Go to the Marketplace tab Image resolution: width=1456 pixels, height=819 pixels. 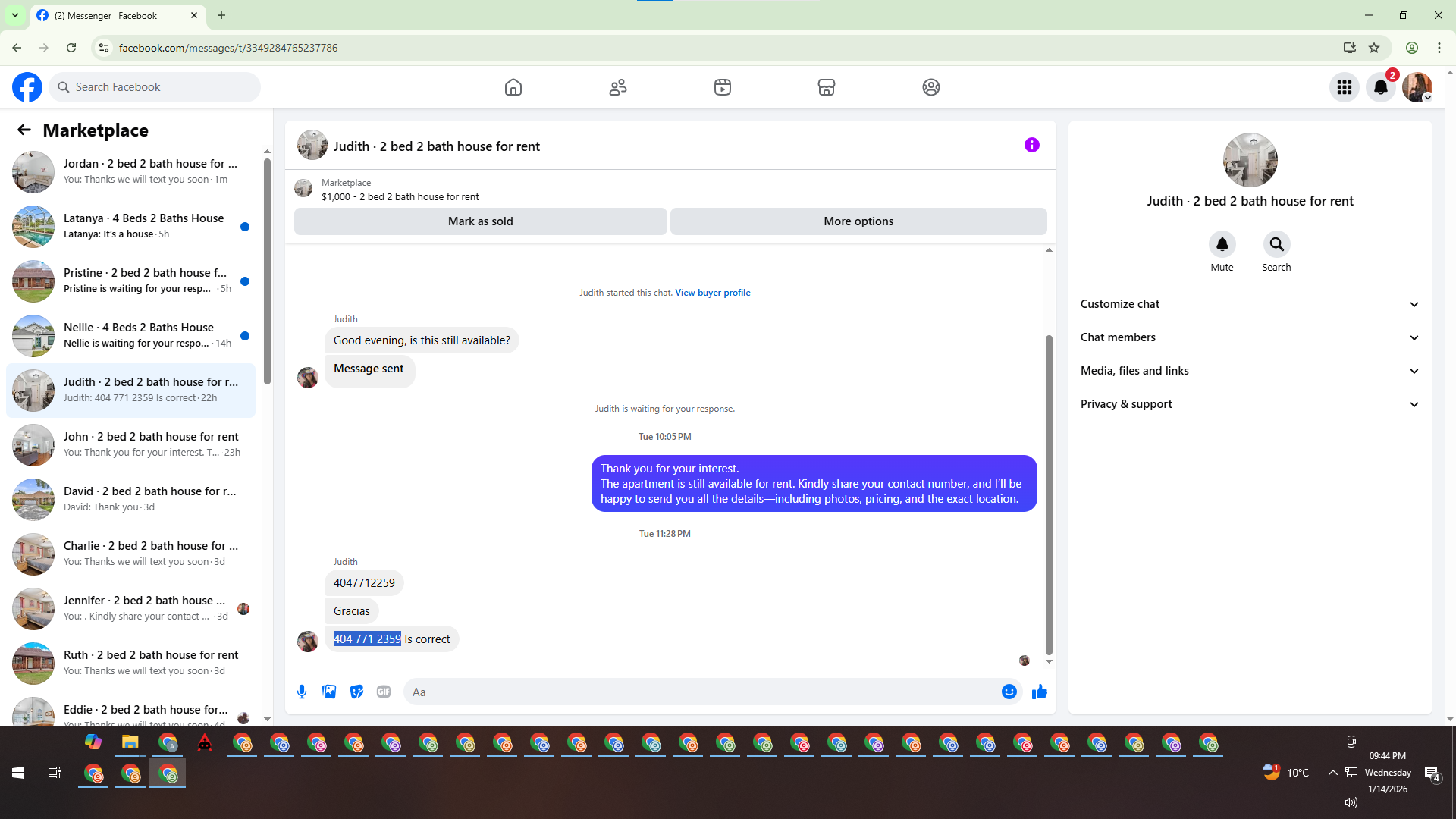click(826, 87)
